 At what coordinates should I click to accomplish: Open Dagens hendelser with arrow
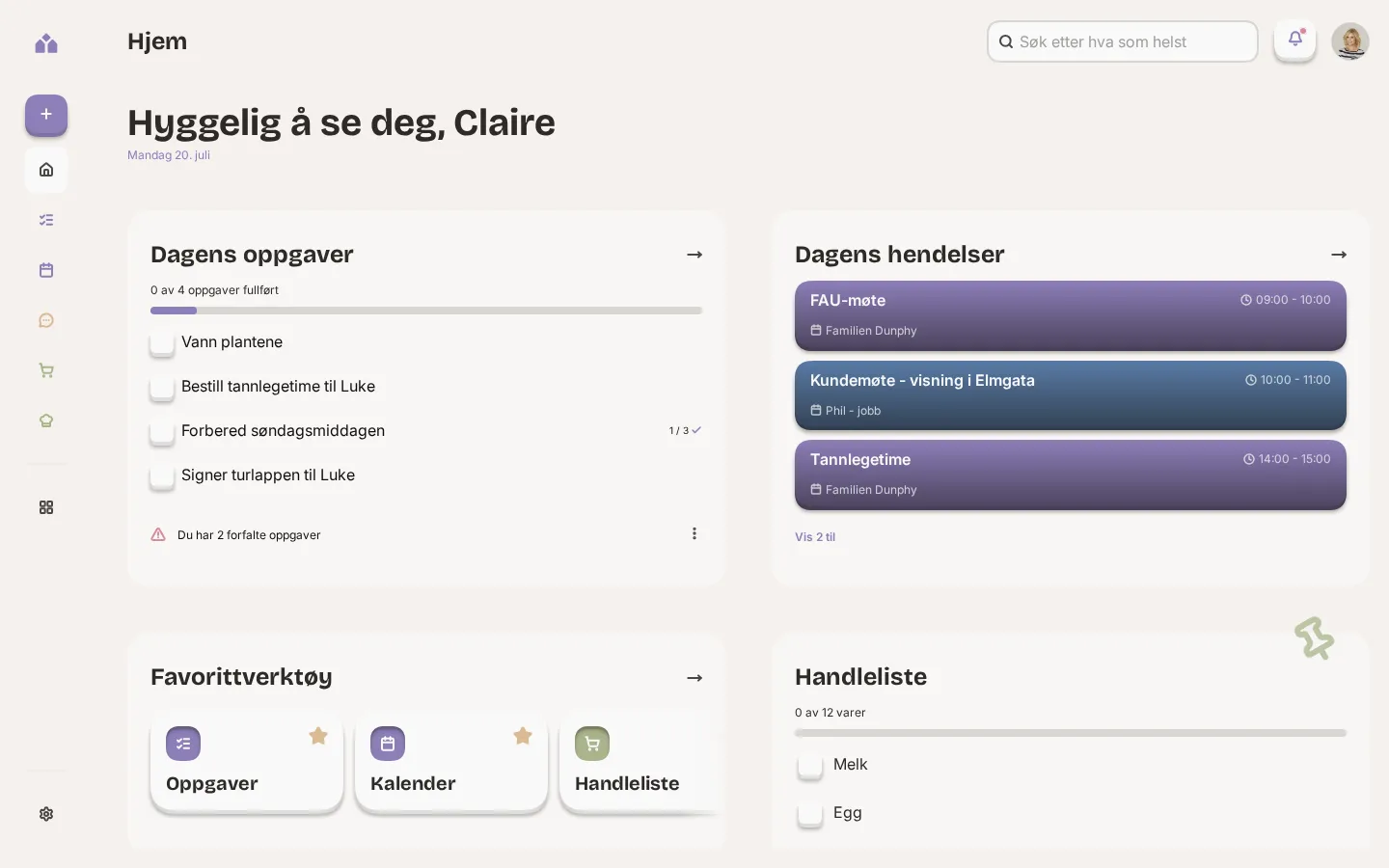[x=1339, y=255]
